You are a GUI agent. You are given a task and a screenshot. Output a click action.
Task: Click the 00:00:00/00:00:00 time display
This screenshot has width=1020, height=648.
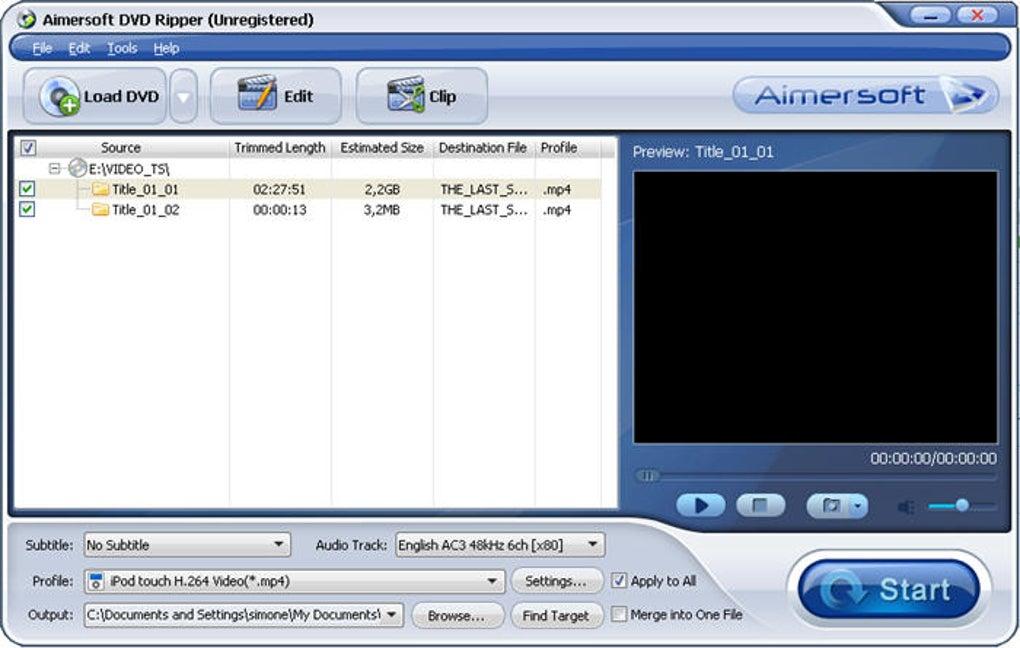click(933, 458)
